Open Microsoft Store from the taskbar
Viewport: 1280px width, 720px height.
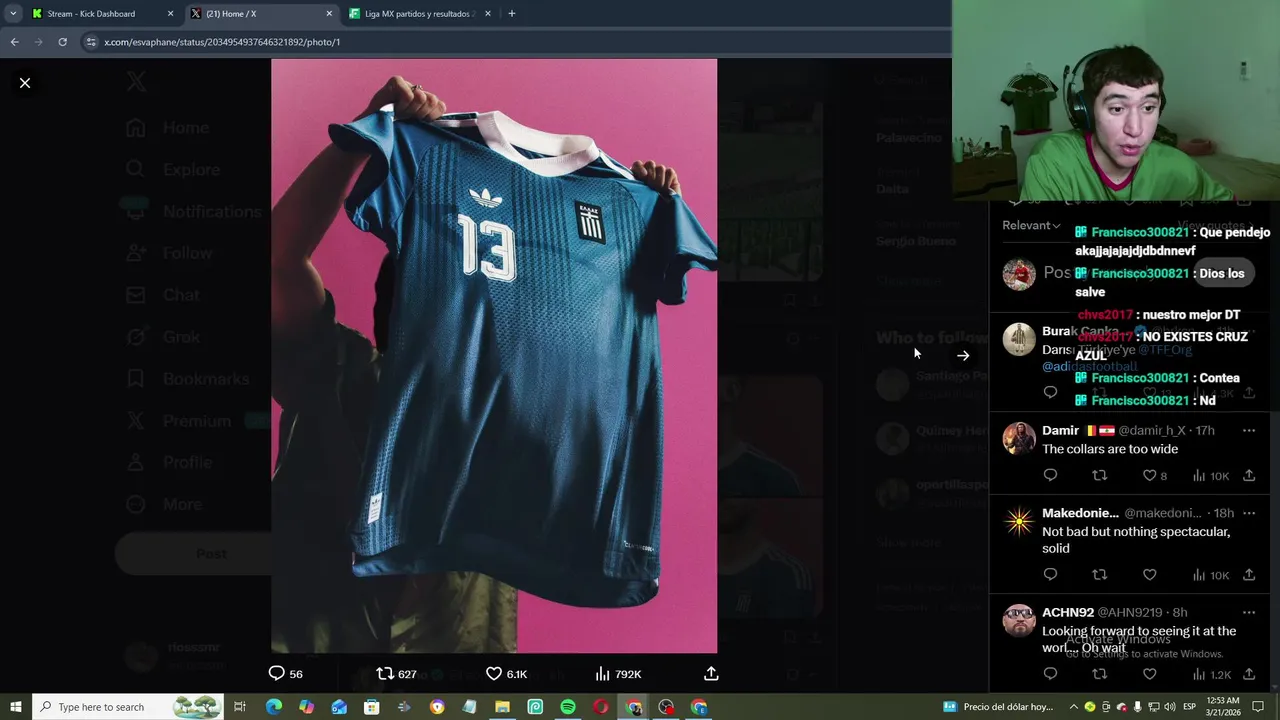click(x=371, y=707)
